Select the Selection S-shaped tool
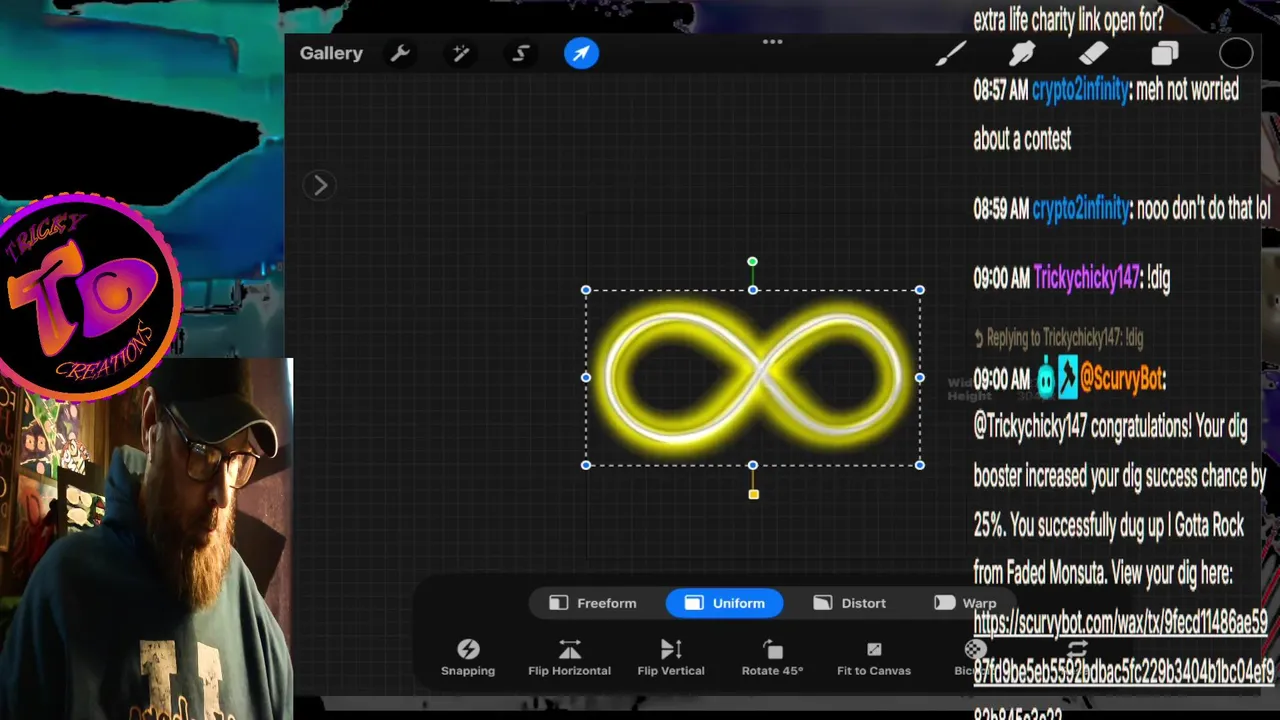1280x720 pixels. 521,53
